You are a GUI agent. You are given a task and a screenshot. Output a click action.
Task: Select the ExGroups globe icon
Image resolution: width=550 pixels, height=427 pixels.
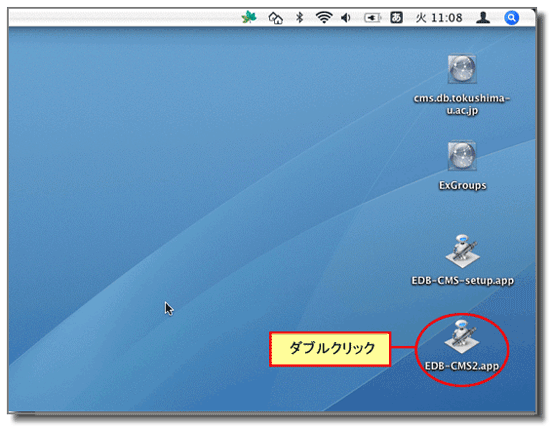(x=462, y=156)
